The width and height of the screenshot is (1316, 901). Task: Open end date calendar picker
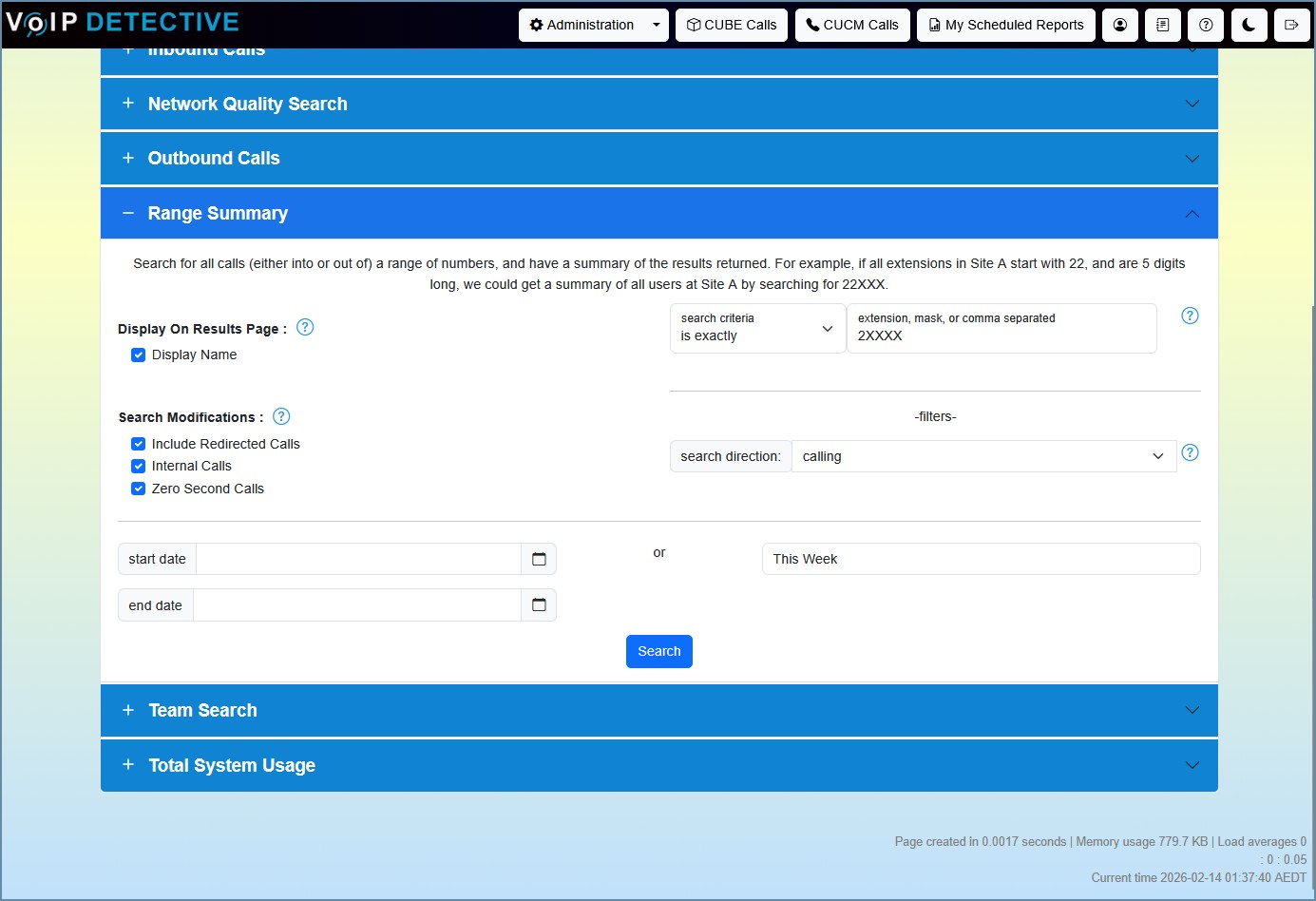539,604
